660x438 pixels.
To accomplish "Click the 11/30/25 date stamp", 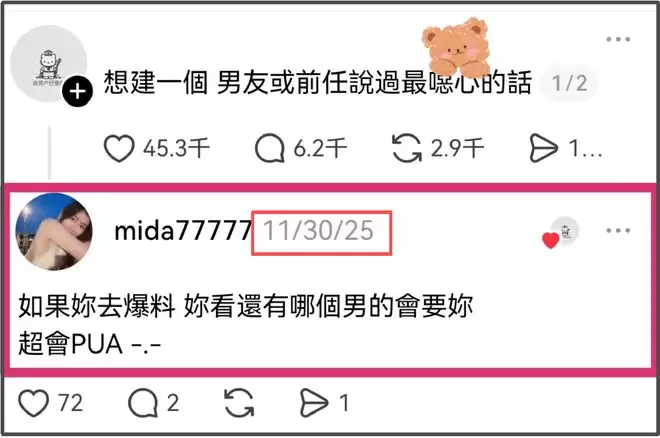I will point(319,231).
